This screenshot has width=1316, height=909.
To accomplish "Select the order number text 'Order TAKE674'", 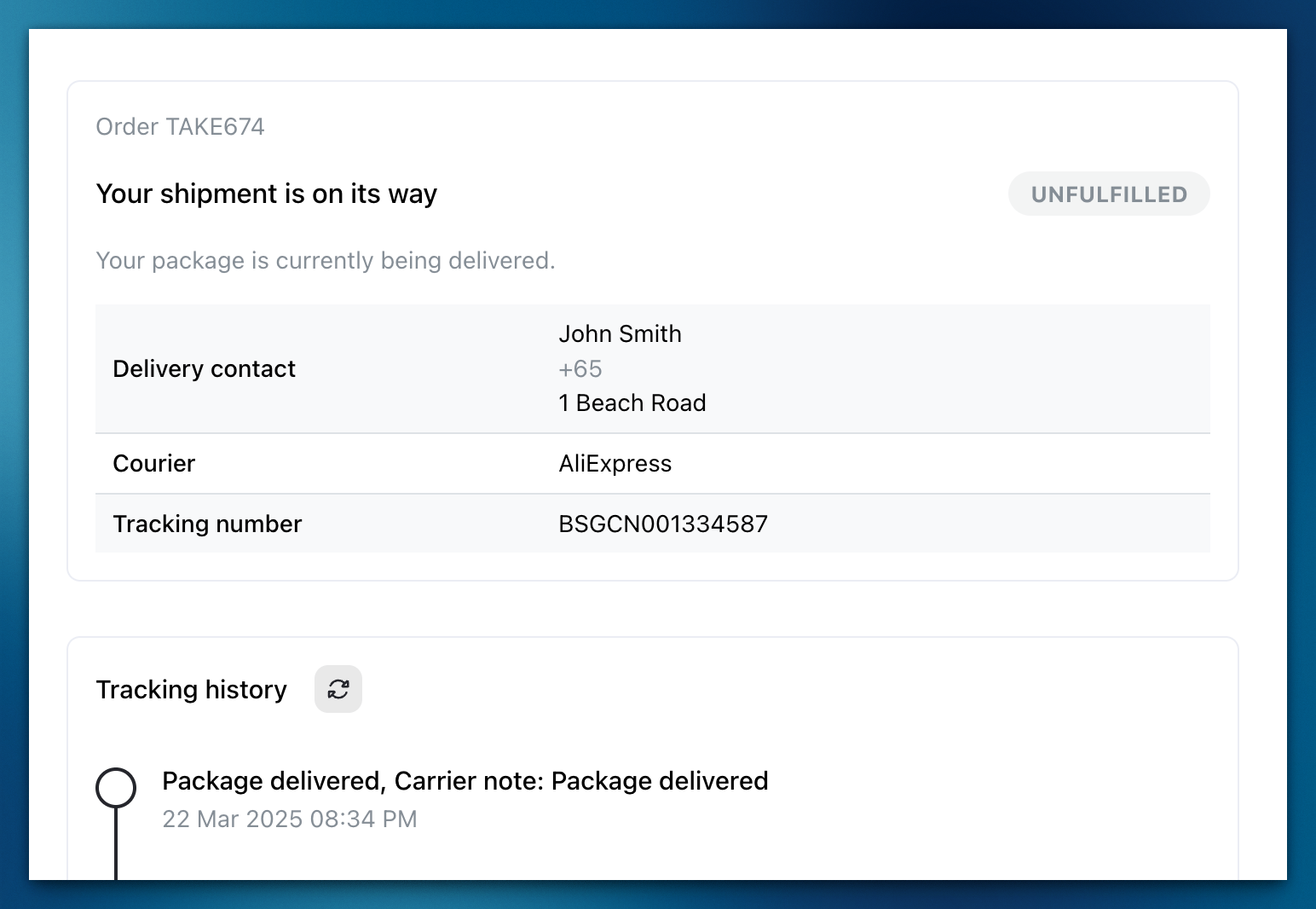I will tap(180, 127).
